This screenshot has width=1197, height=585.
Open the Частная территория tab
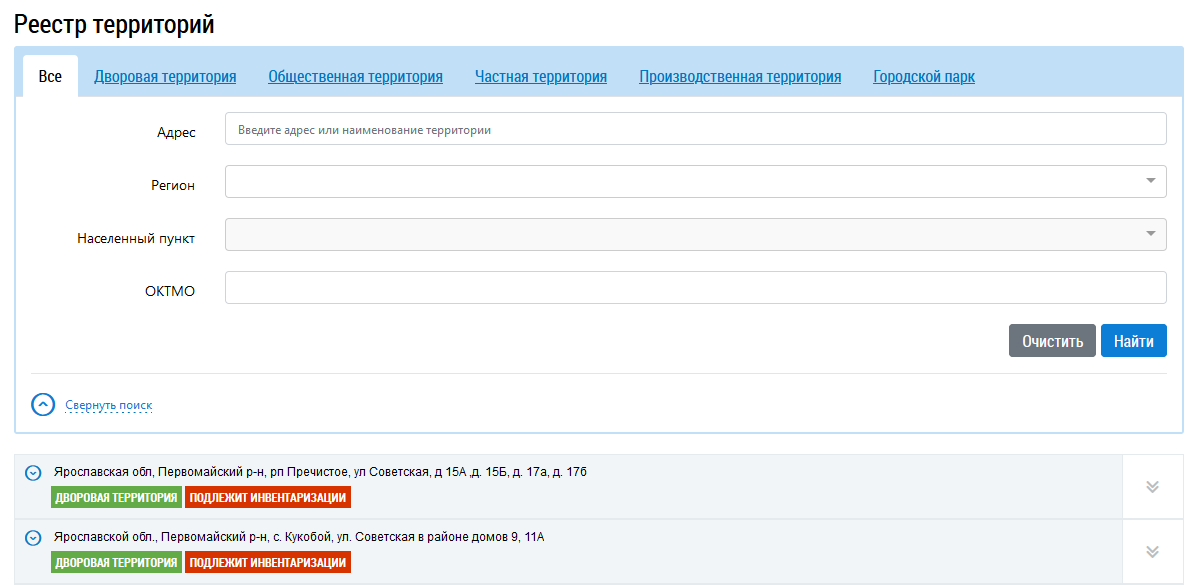point(541,76)
